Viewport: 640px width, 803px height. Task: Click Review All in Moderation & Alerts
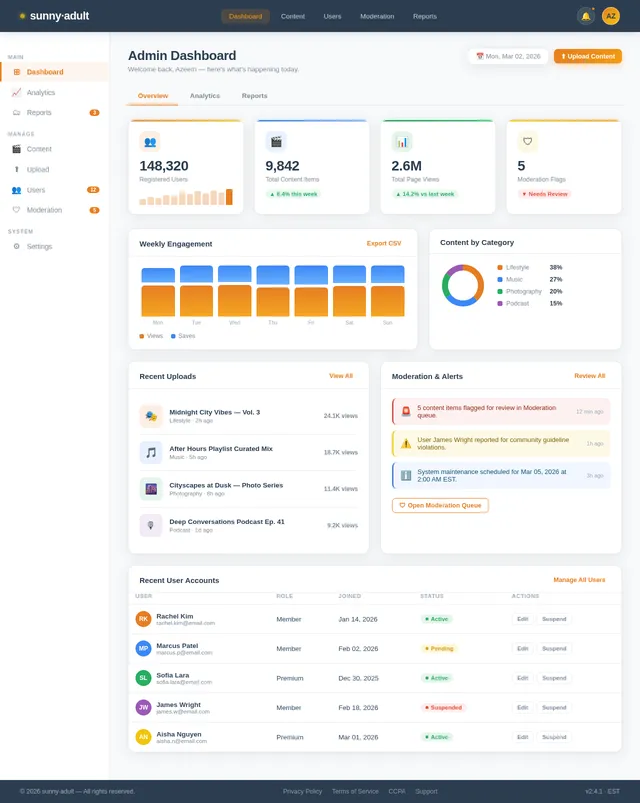590,376
